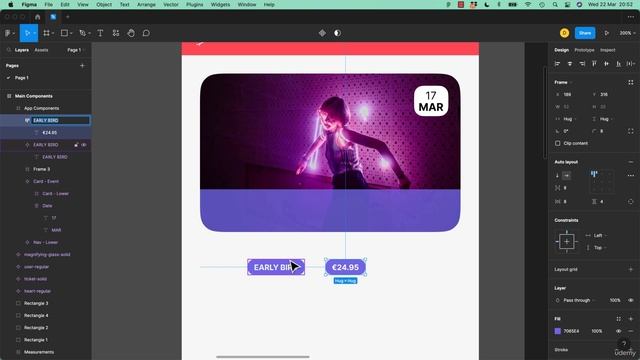Open the Arrange menu
Screen dimensions: 640x360
click(146, 4)
